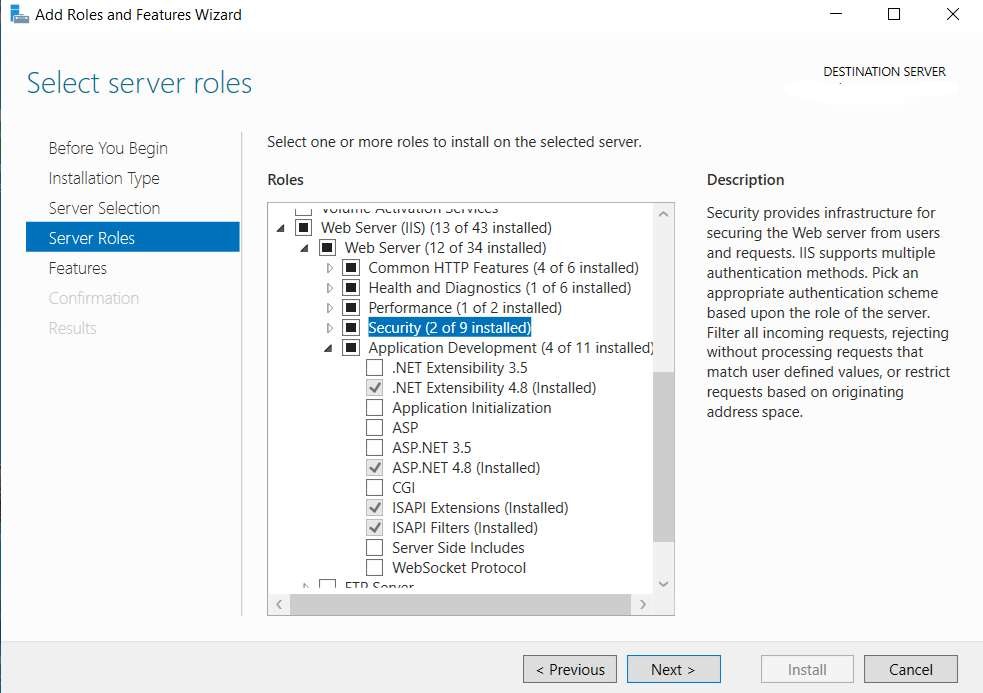The height and width of the screenshot is (693, 983).
Task: Check the WebSocket Protocol option
Action: click(x=374, y=568)
